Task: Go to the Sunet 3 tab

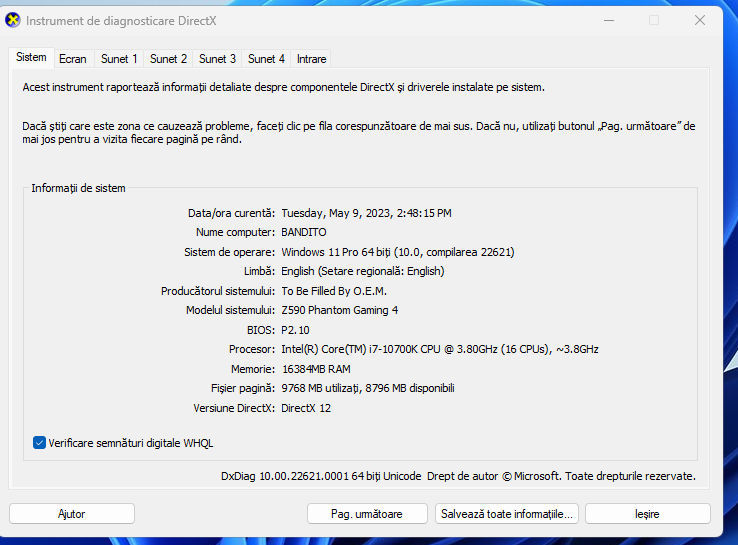Action: (x=217, y=59)
